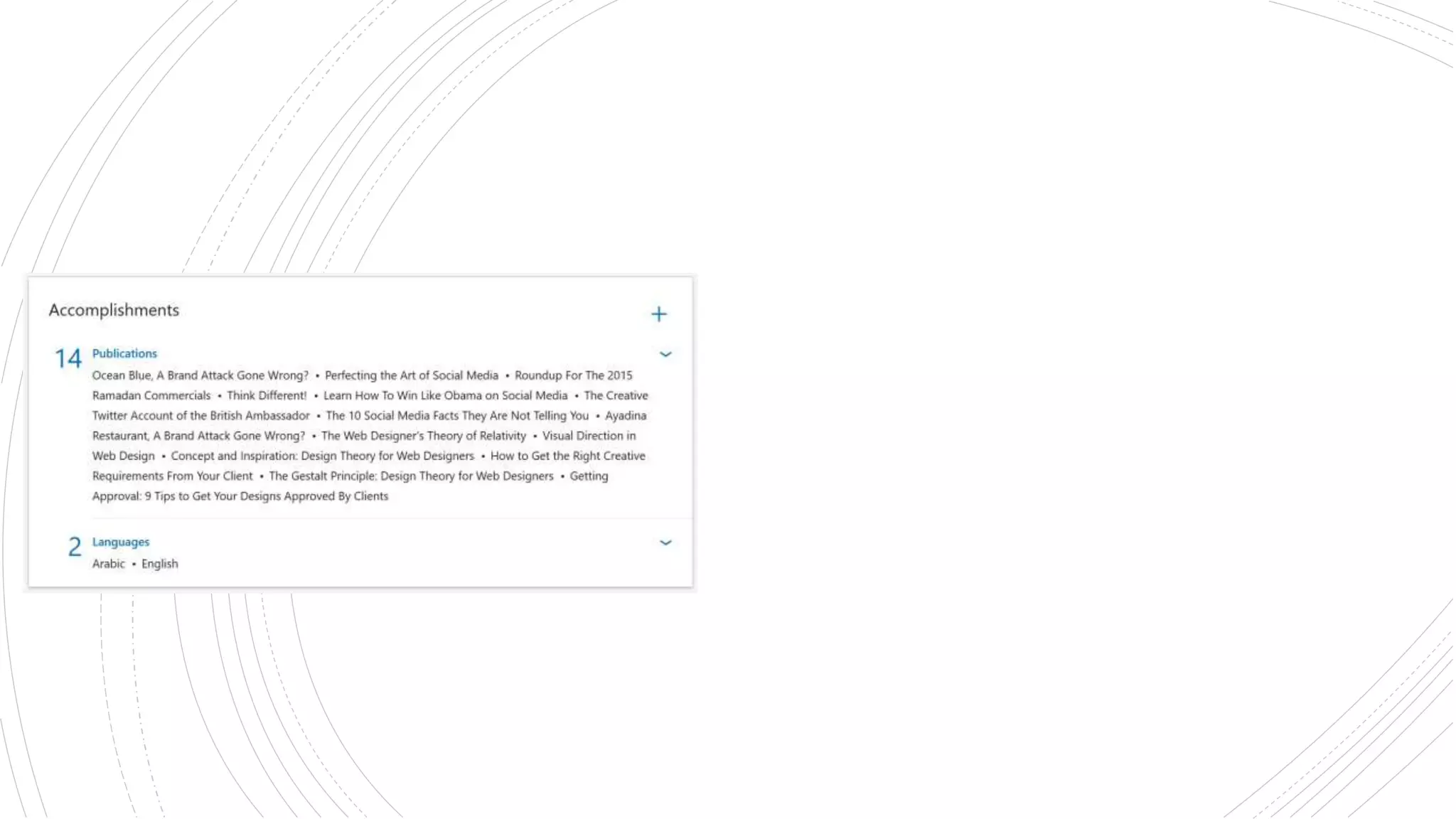
Task: Click the 'Think Different!' publication title
Action: 267,395
